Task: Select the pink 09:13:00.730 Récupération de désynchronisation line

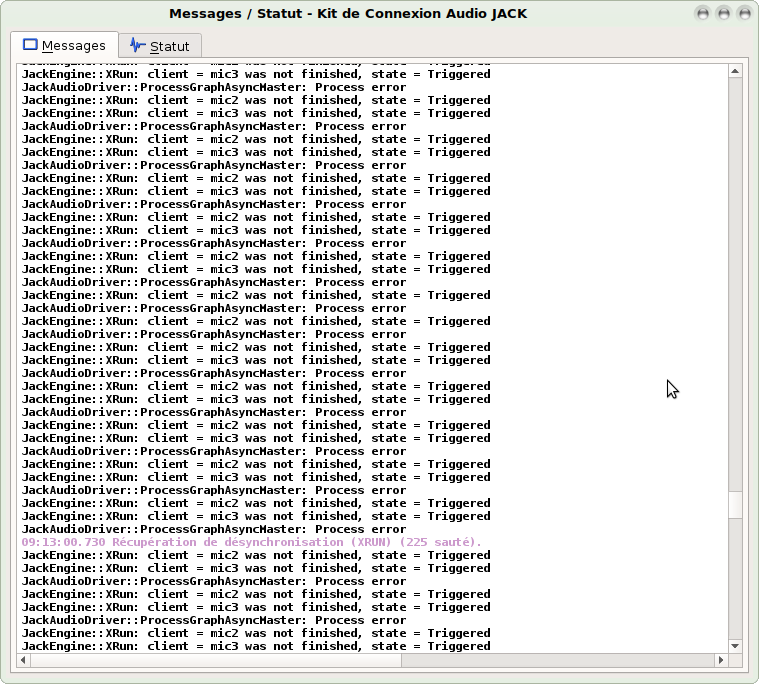Action: click(252, 542)
